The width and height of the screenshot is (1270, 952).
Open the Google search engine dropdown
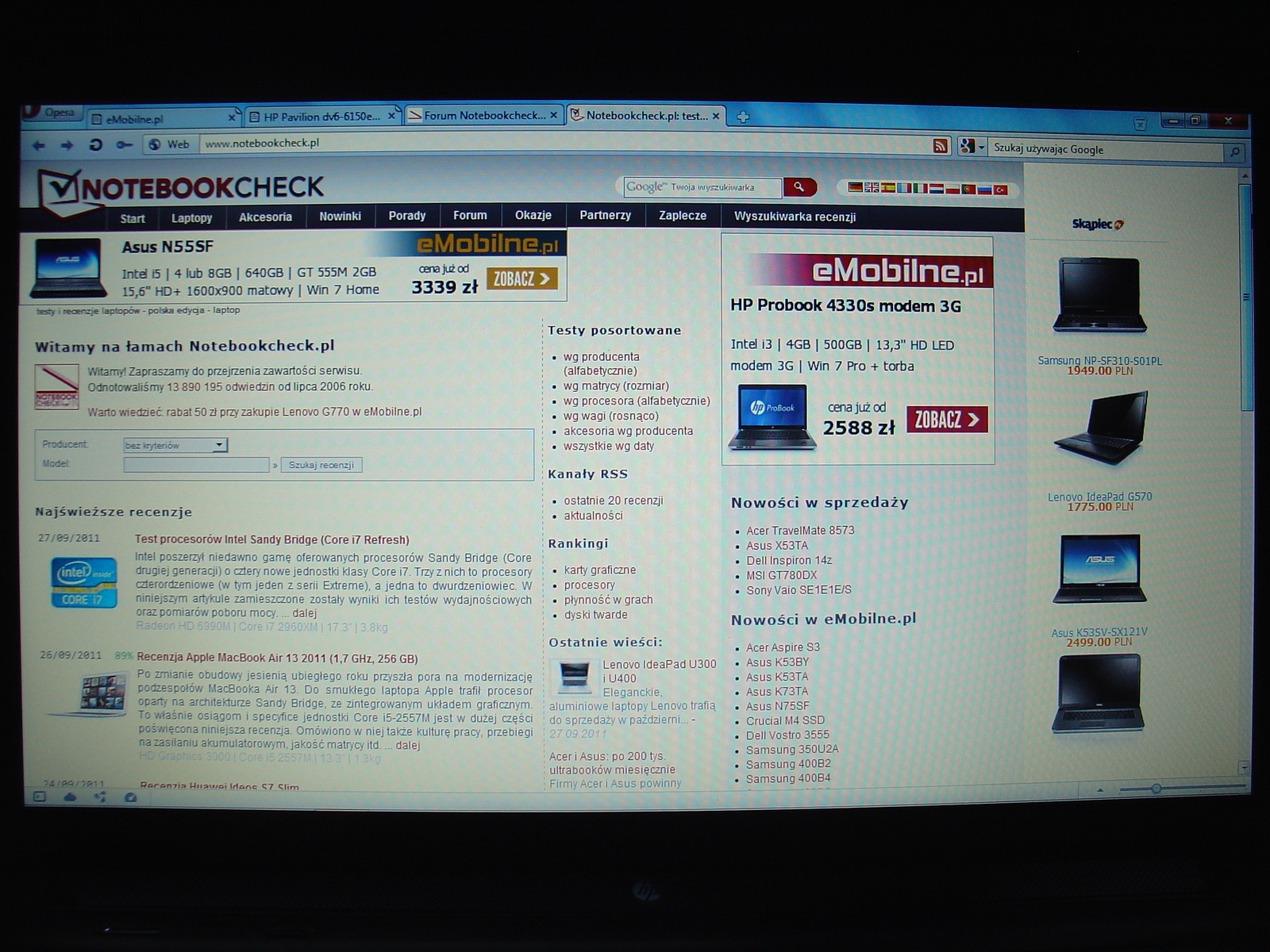tap(972, 147)
